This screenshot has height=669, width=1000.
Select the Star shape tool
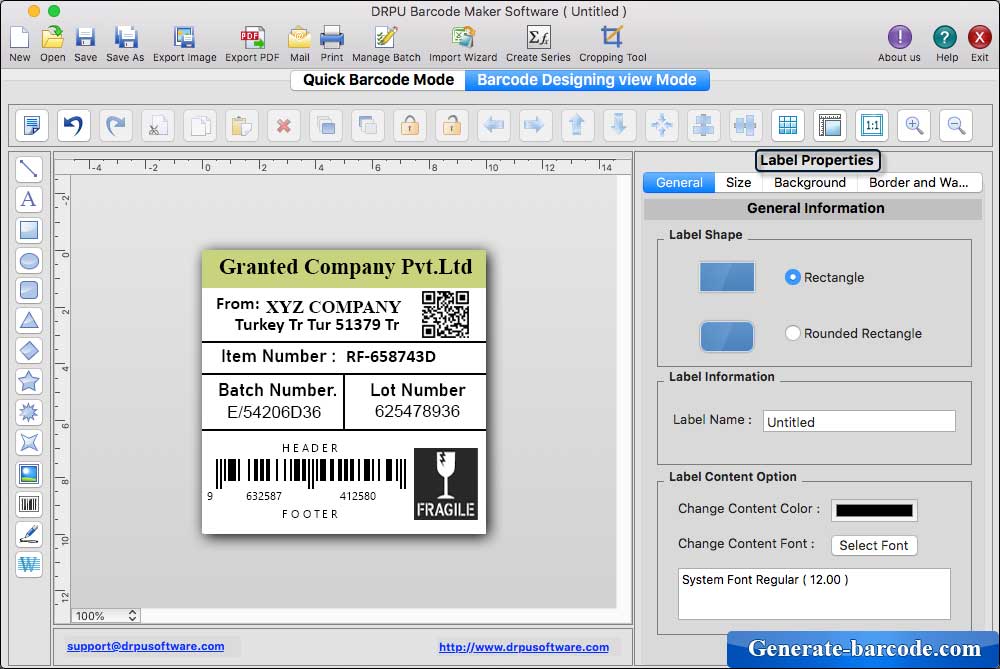pyautogui.click(x=29, y=381)
